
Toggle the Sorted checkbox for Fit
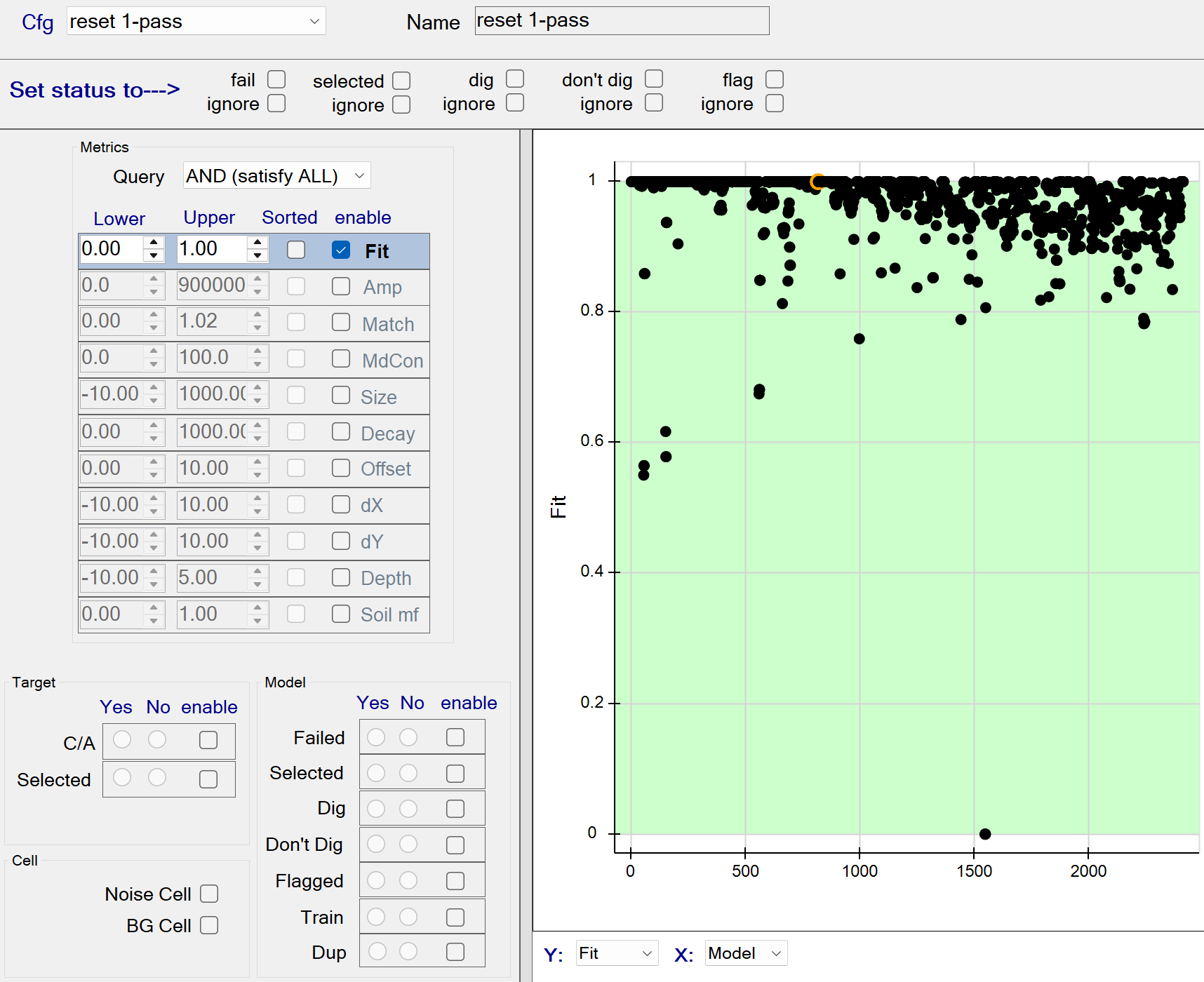(296, 250)
